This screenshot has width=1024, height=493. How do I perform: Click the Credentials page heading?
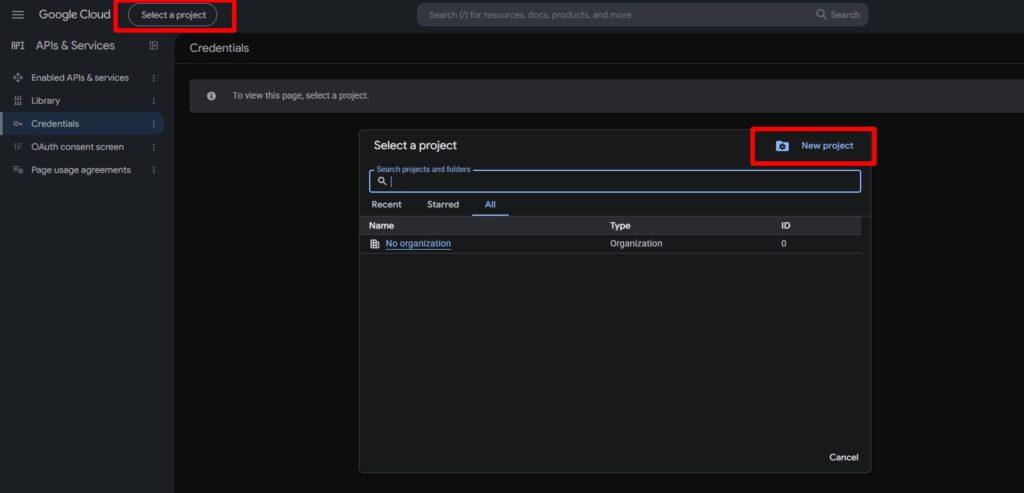tap(219, 48)
